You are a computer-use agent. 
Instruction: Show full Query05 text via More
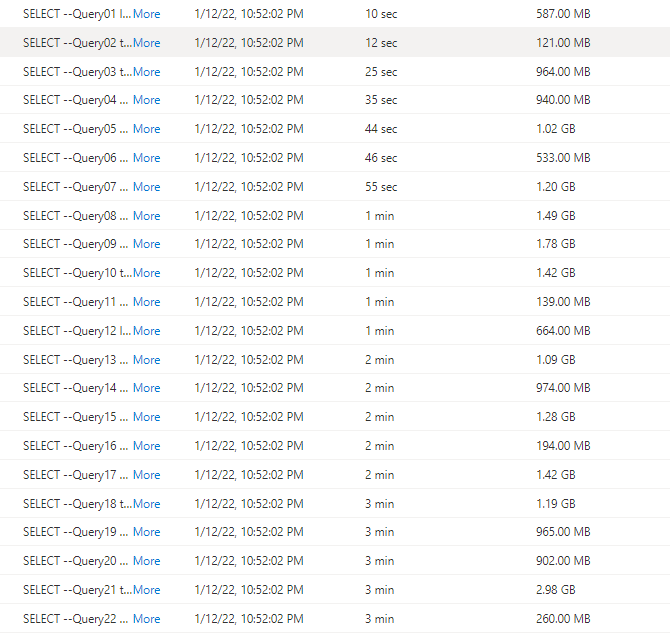pos(146,129)
